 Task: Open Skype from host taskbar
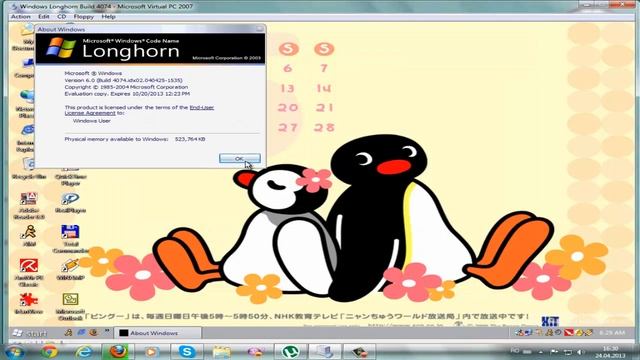click(x=187, y=351)
